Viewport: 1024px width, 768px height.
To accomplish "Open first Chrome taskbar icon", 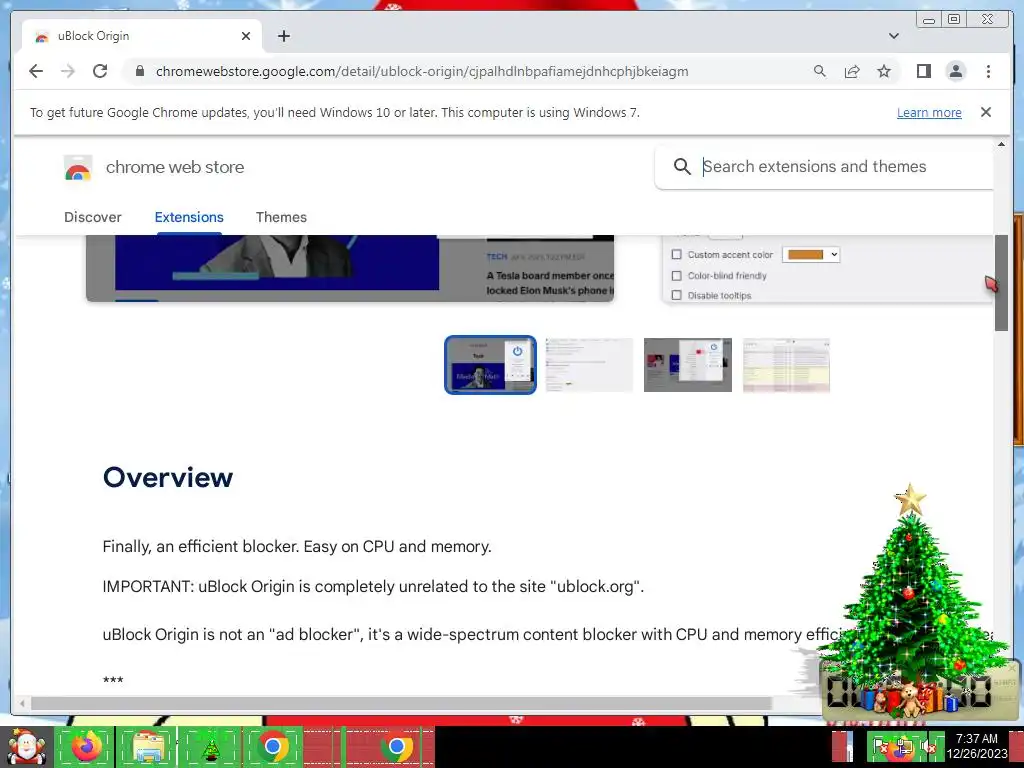I will [273, 746].
